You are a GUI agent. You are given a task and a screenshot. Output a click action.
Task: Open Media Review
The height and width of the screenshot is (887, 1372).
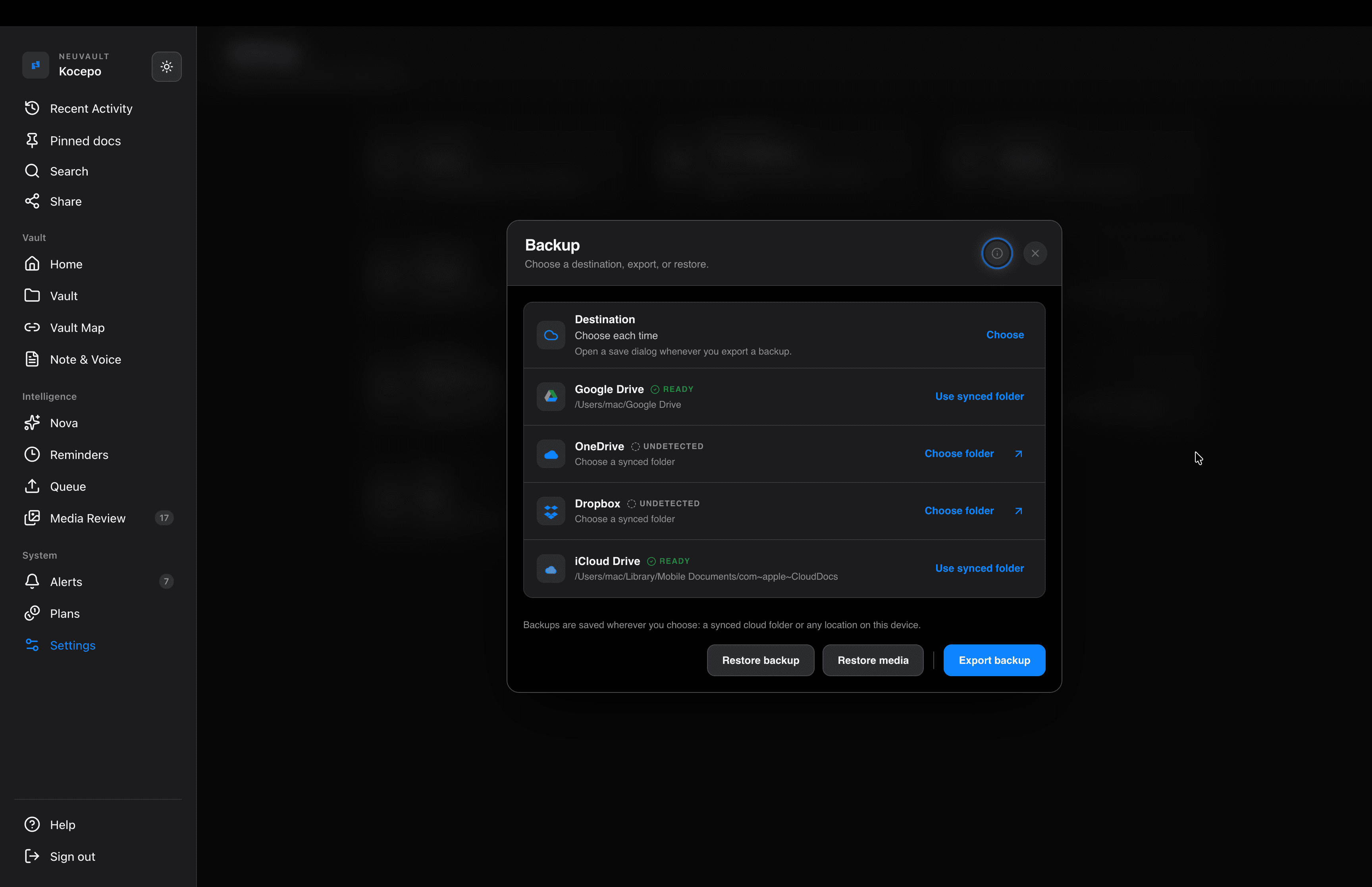98,518
